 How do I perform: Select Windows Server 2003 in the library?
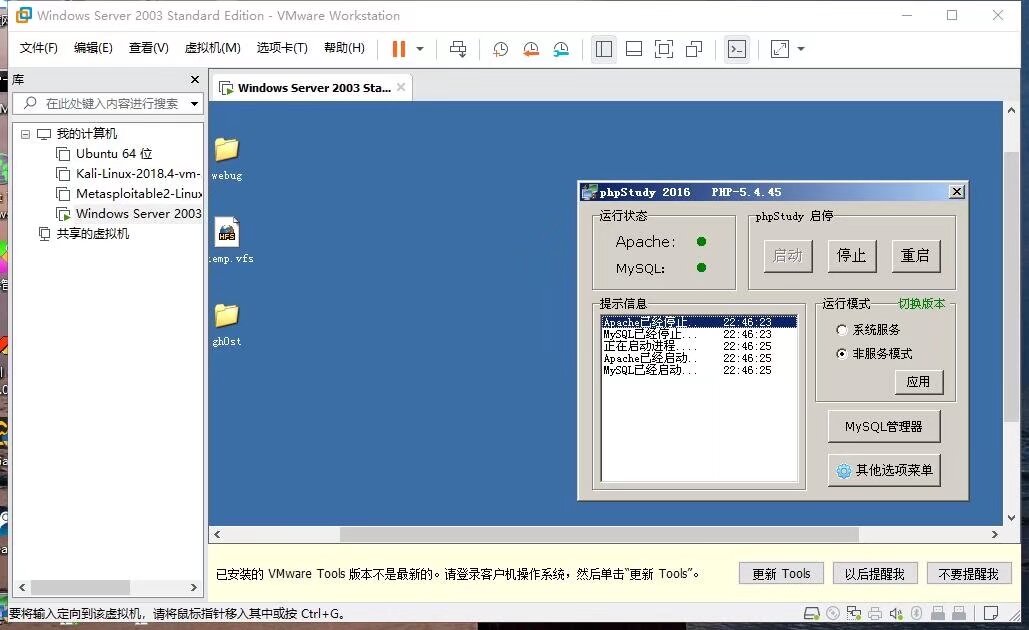129,213
